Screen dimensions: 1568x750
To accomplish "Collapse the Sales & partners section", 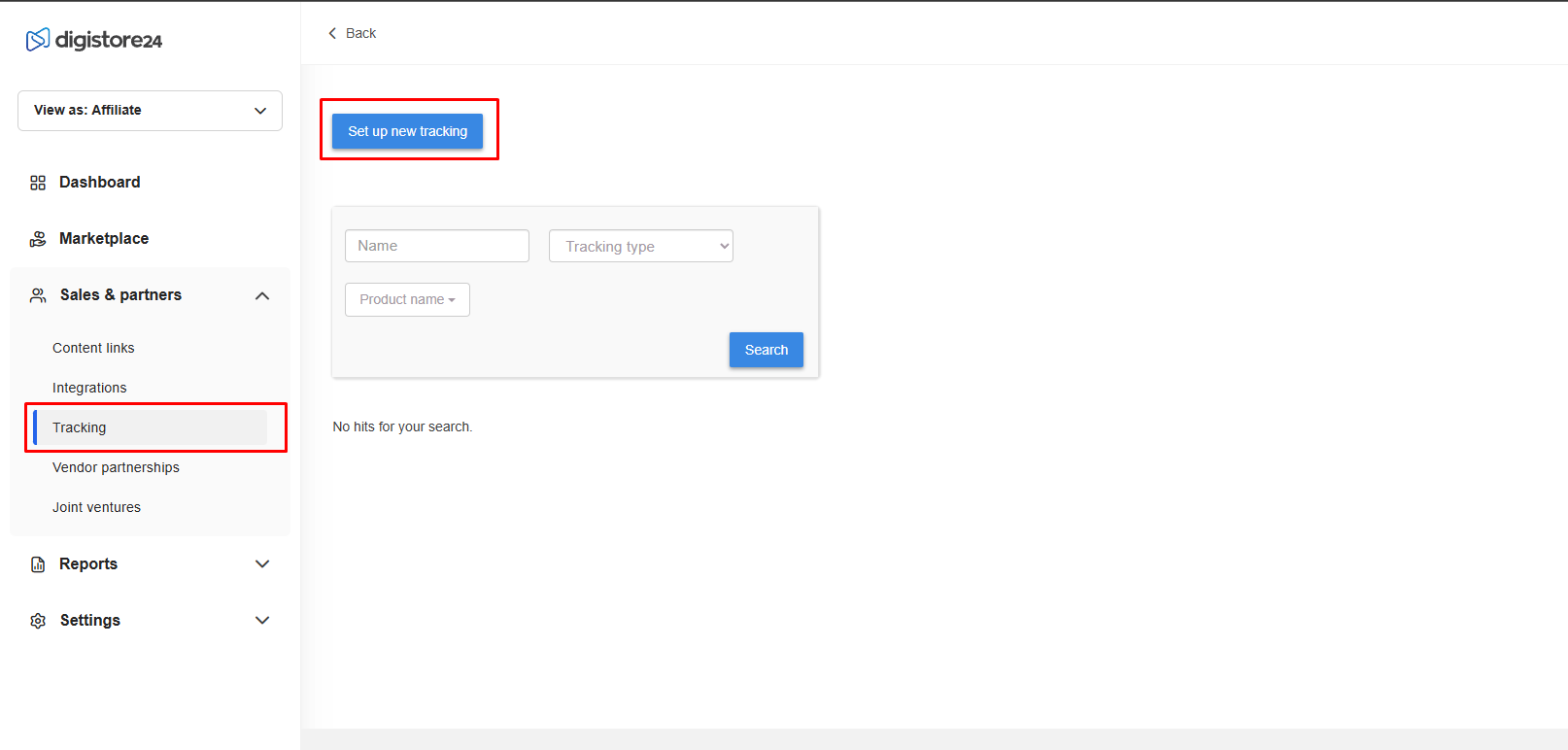I will click(262, 295).
